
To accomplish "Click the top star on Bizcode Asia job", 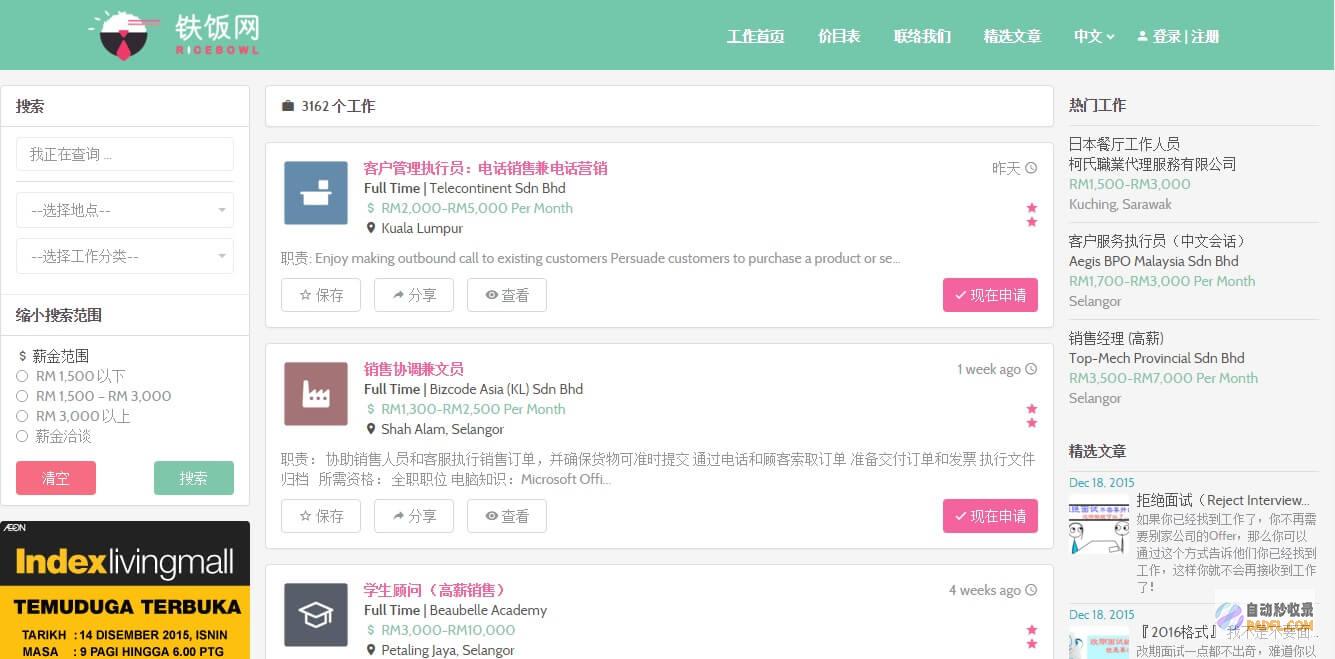I will [x=1032, y=409].
